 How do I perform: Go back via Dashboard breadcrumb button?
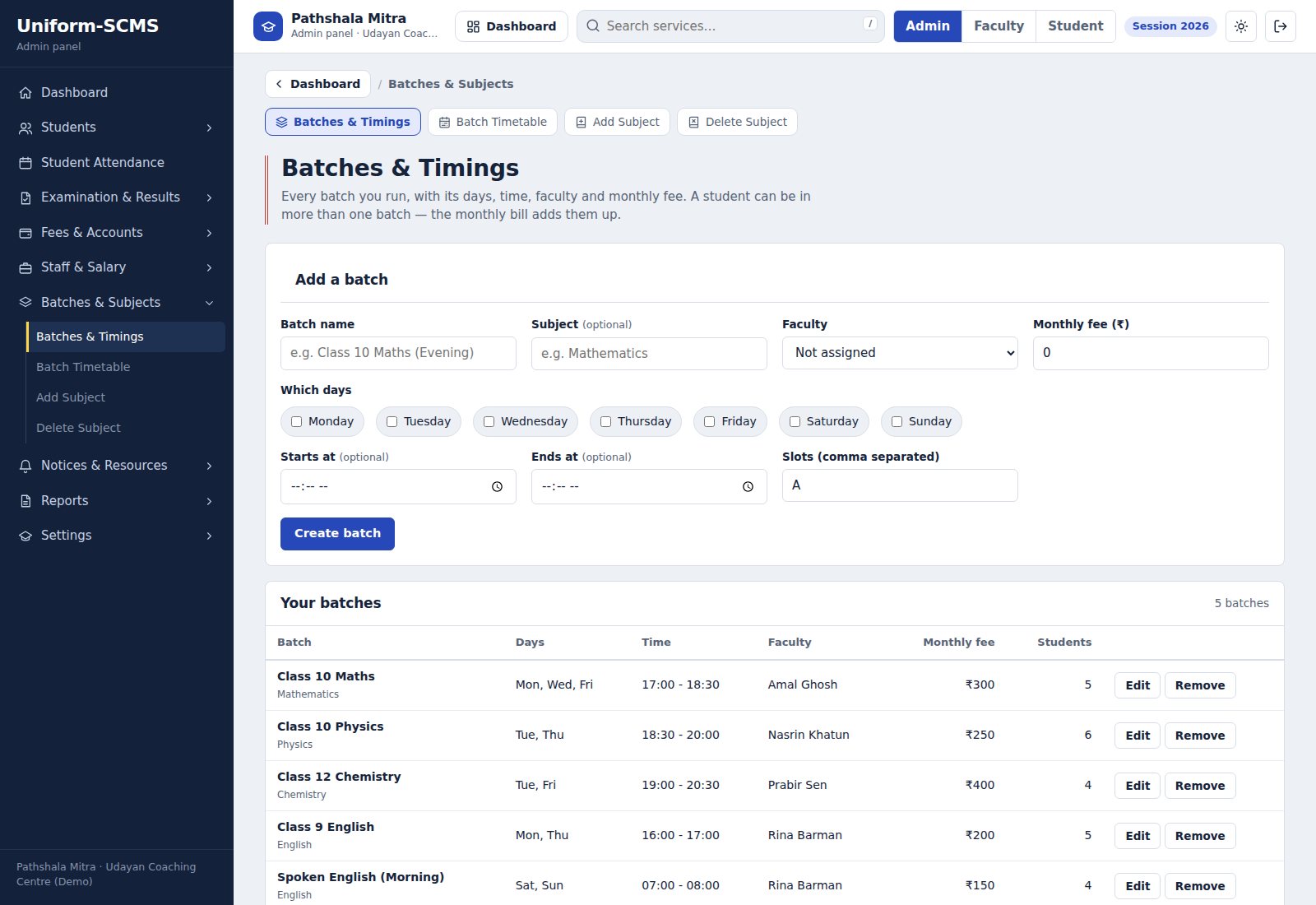click(x=317, y=84)
